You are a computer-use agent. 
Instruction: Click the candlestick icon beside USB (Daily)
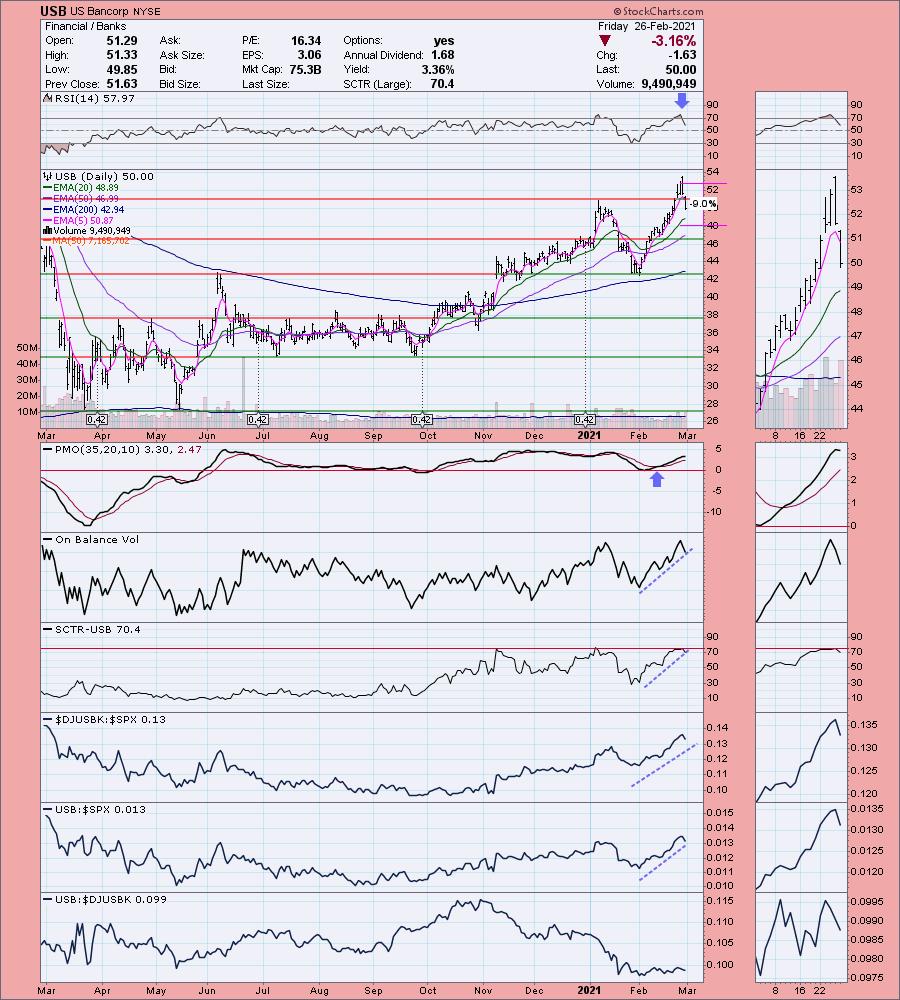[48, 177]
